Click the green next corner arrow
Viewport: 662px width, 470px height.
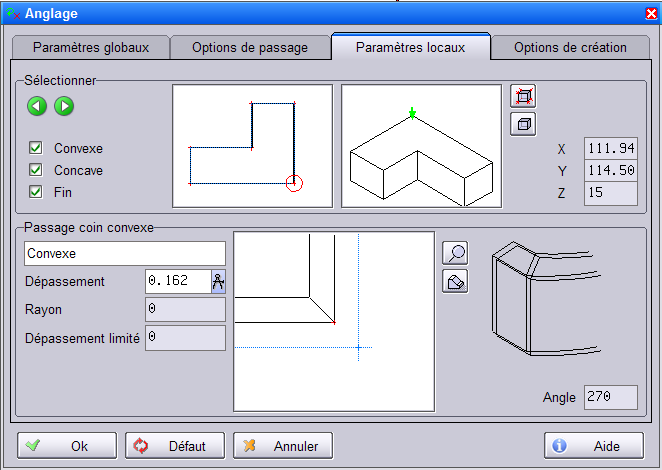[x=64, y=105]
